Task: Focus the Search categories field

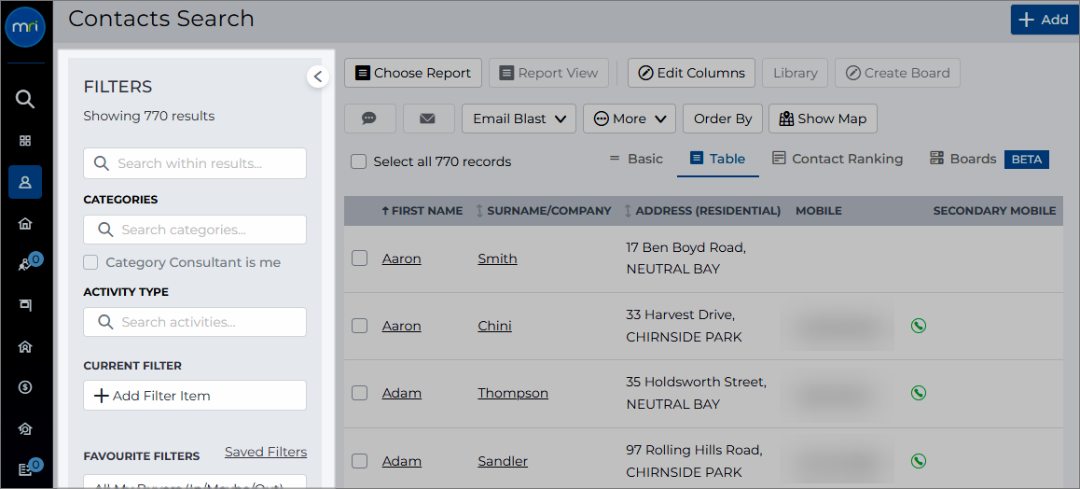Action: tap(195, 229)
